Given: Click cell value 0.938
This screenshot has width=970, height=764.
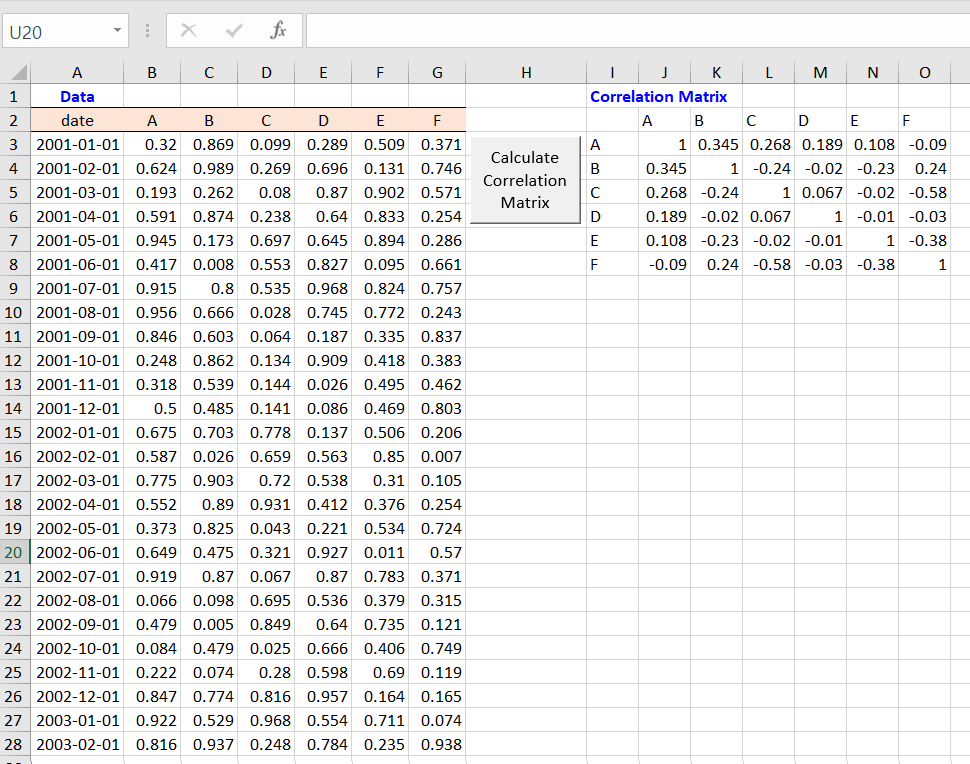Looking at the screenshot, I should 437,744.
